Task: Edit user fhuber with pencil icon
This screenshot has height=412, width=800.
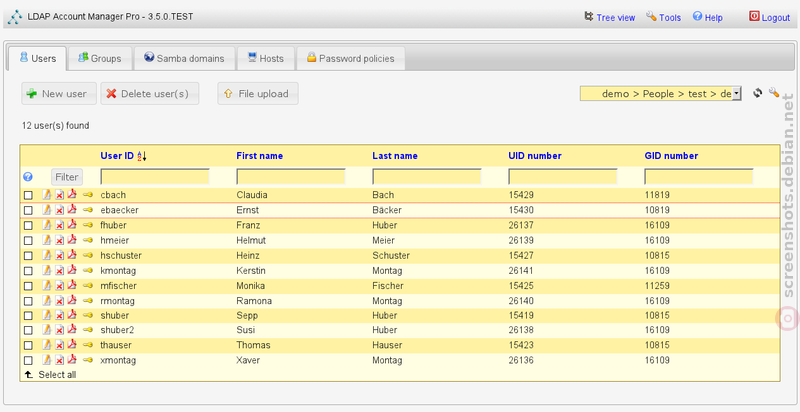Action: click(46, 225)
